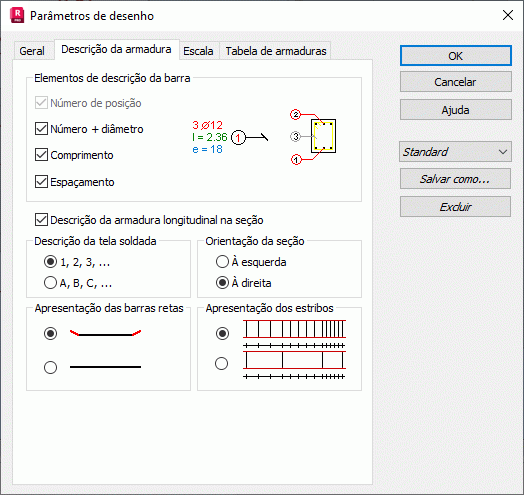Switch to the Geral tab
Image resolution: width=524 pixels, height=495 pixels.
[x=32, y=51]
